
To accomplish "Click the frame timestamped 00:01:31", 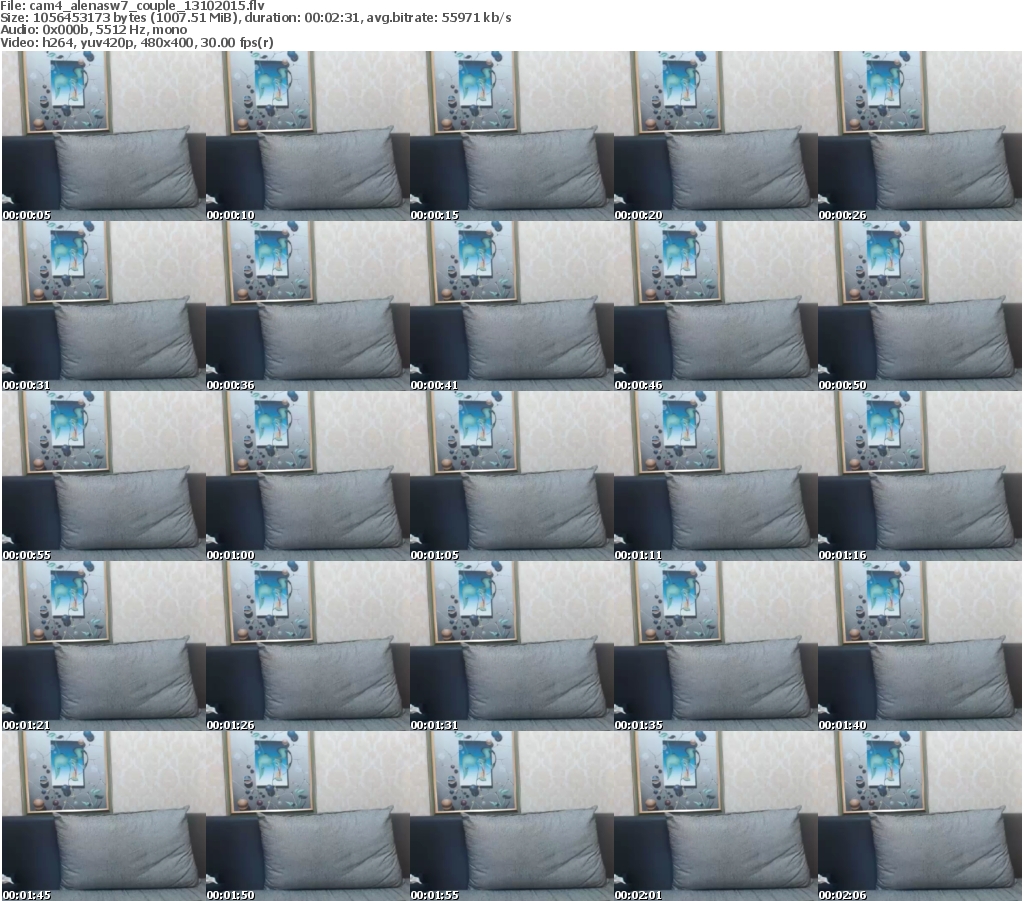I will [511, 646].
